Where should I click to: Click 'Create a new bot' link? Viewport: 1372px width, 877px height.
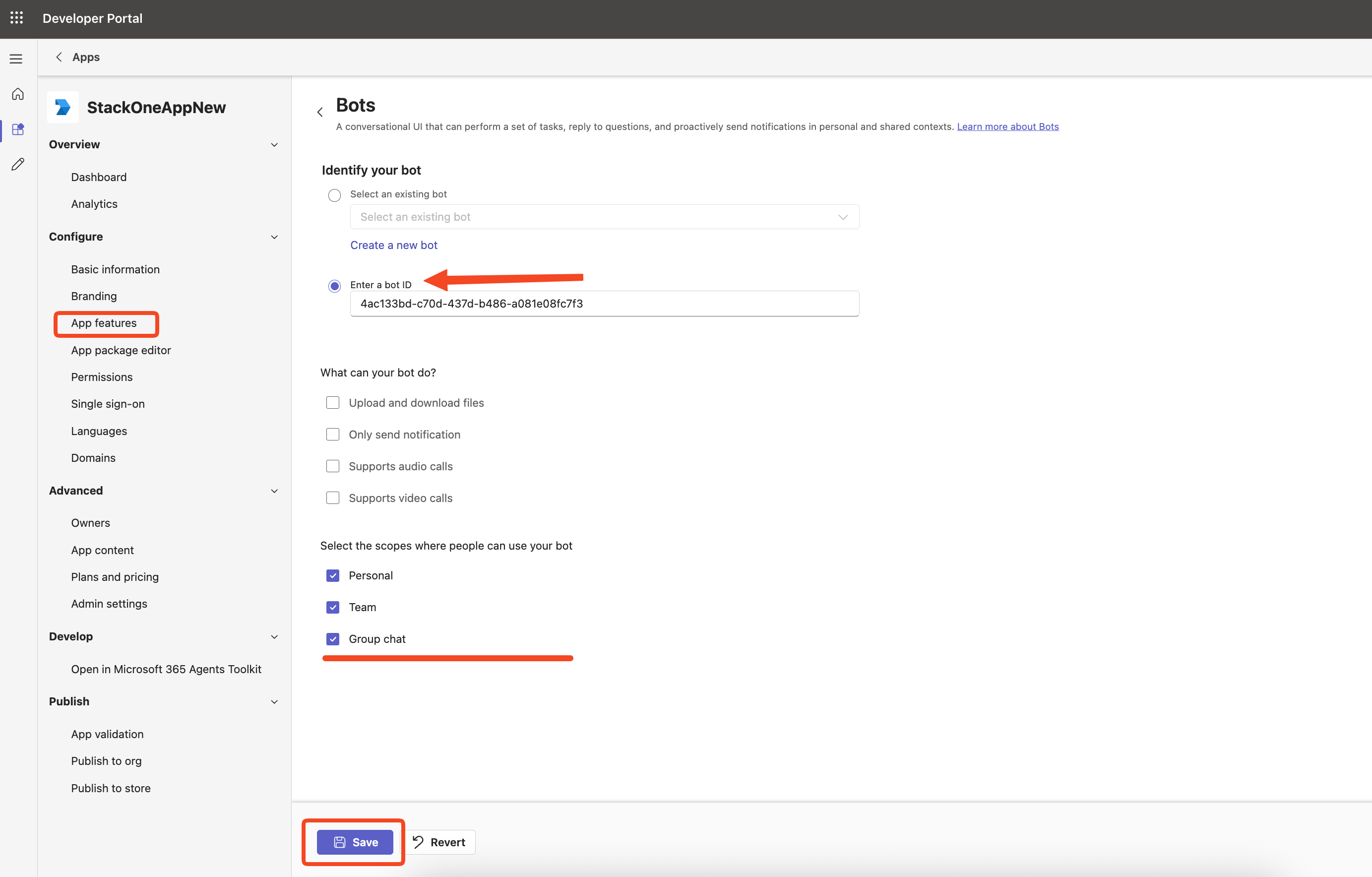[x=394, y=246]
